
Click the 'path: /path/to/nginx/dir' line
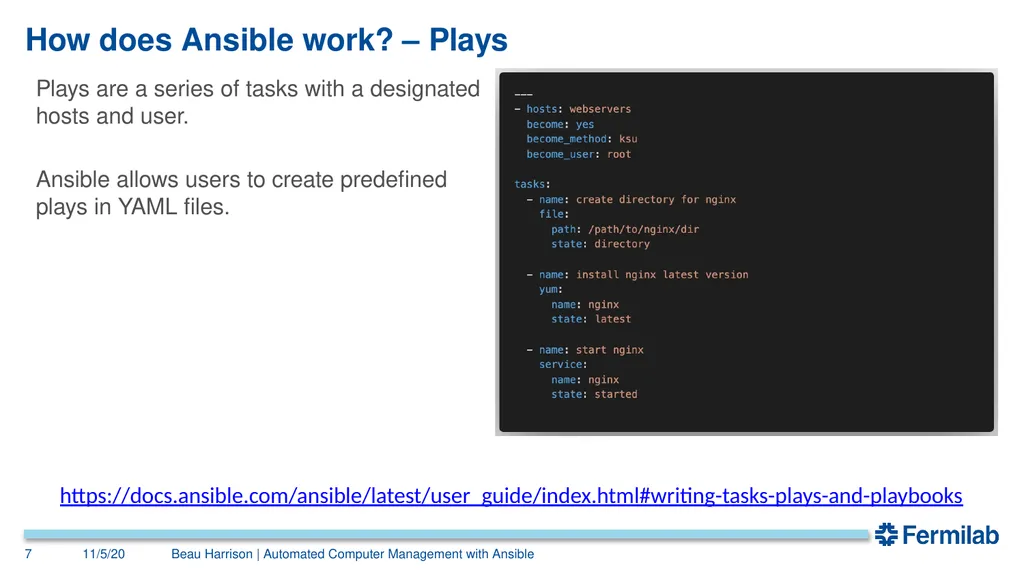point(625,229)
